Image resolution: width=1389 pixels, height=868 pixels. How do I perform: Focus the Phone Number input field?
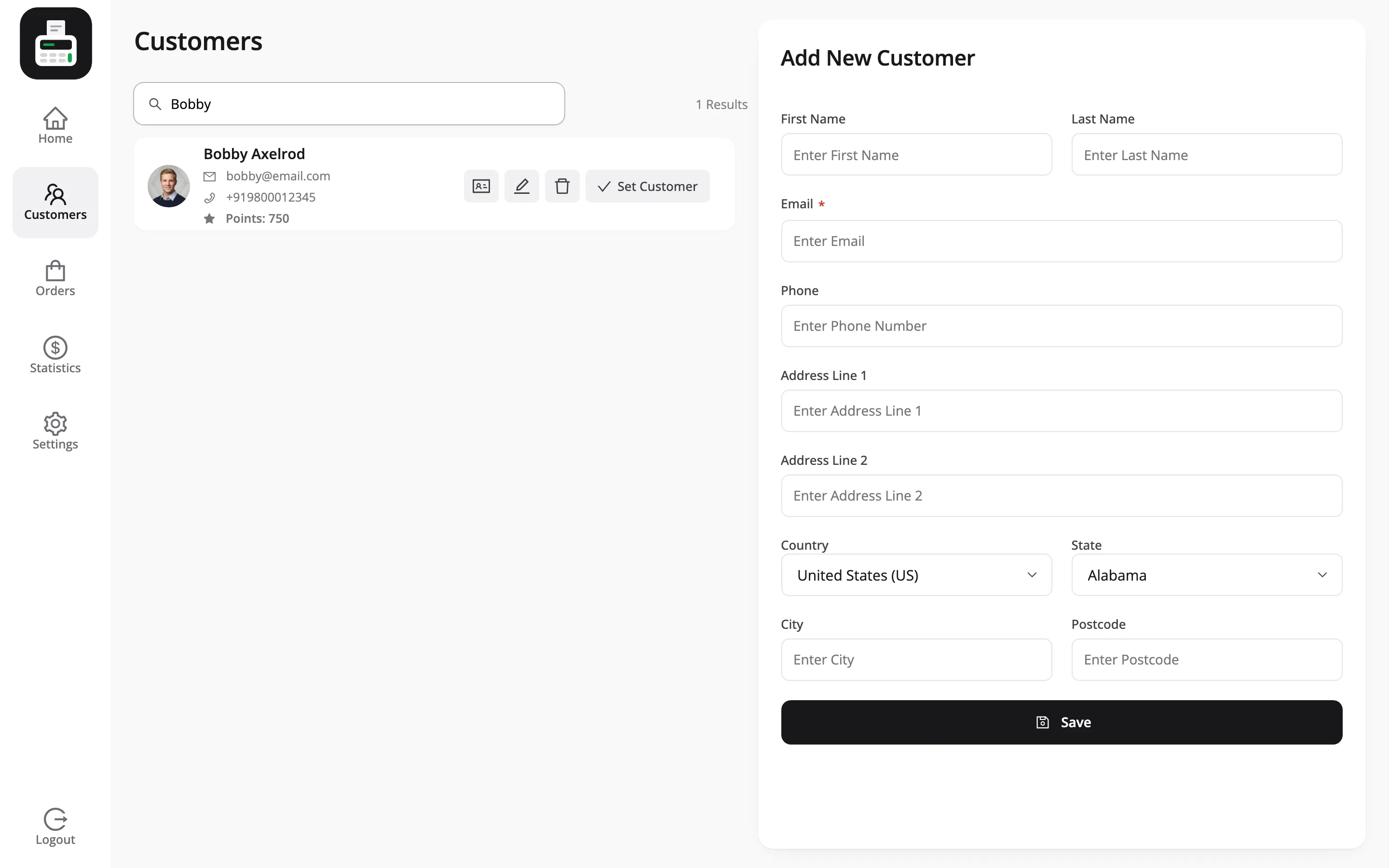coord(1061,326)
